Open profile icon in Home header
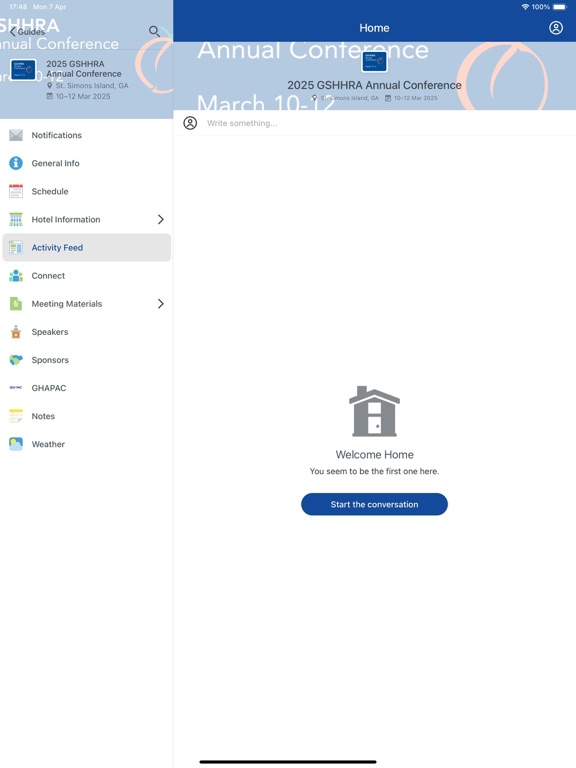This screenshot has height=768, width=576. pyautogui.click(x=556, y=28)
